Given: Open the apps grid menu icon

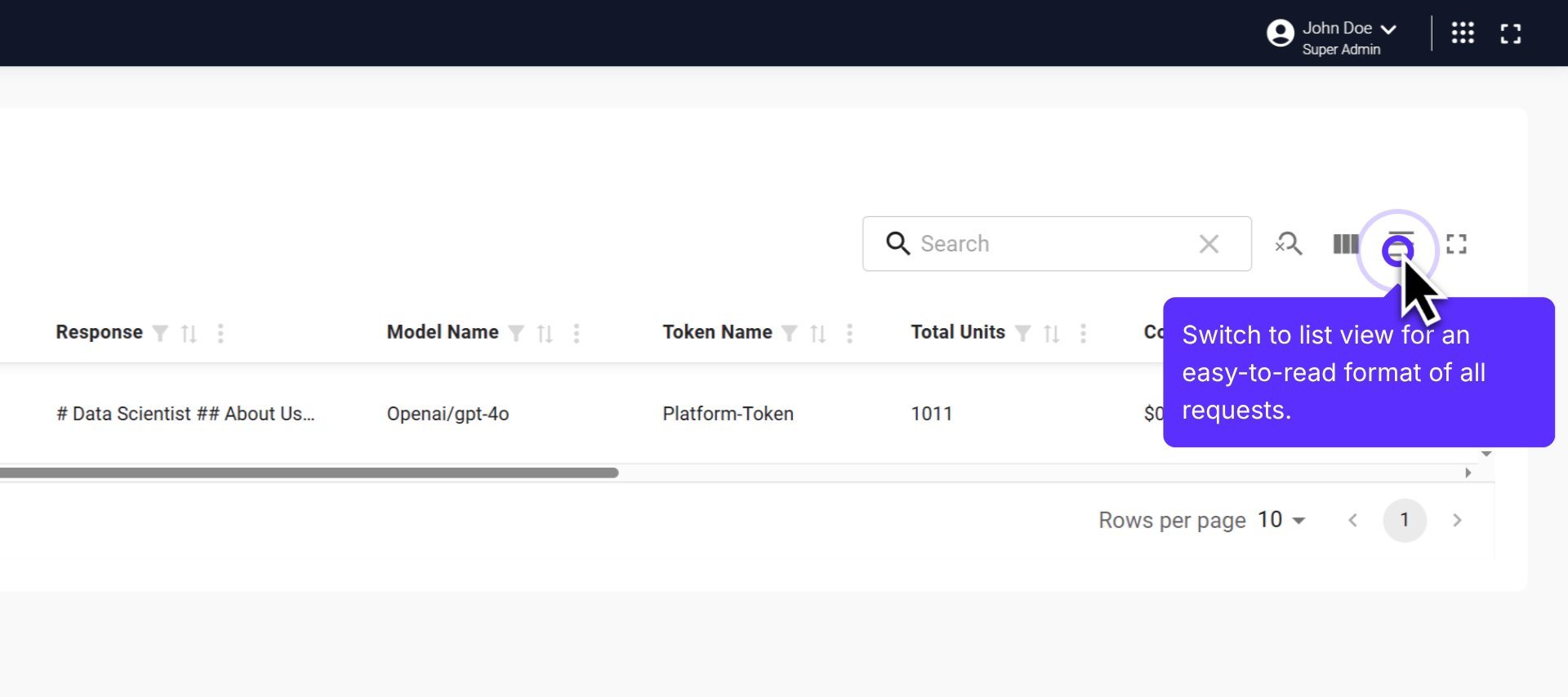Looking at the screenshot, I should (x=1462, y=33).
